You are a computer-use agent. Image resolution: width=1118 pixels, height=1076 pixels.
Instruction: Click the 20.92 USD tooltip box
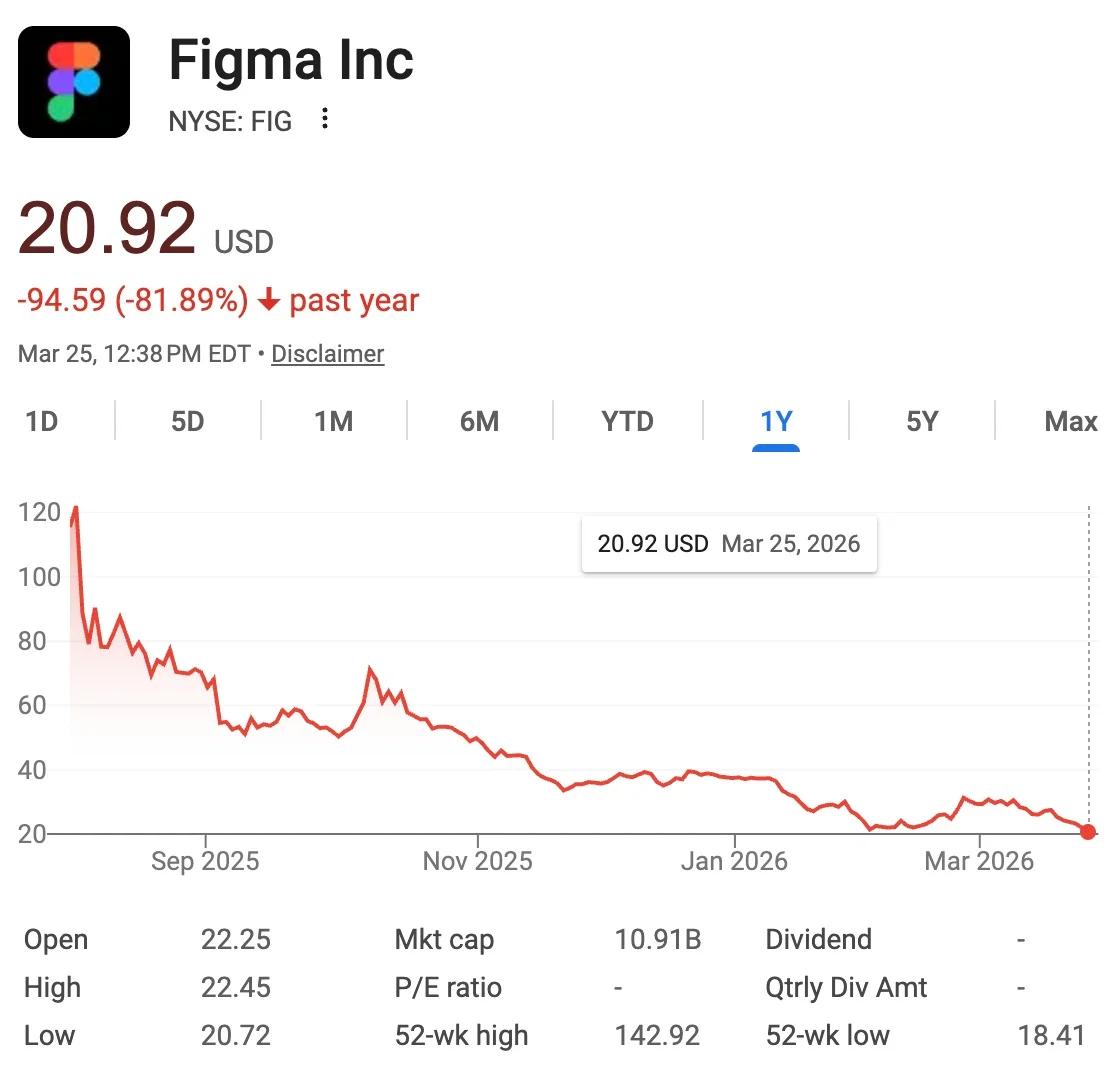click(x=729, y=544)
